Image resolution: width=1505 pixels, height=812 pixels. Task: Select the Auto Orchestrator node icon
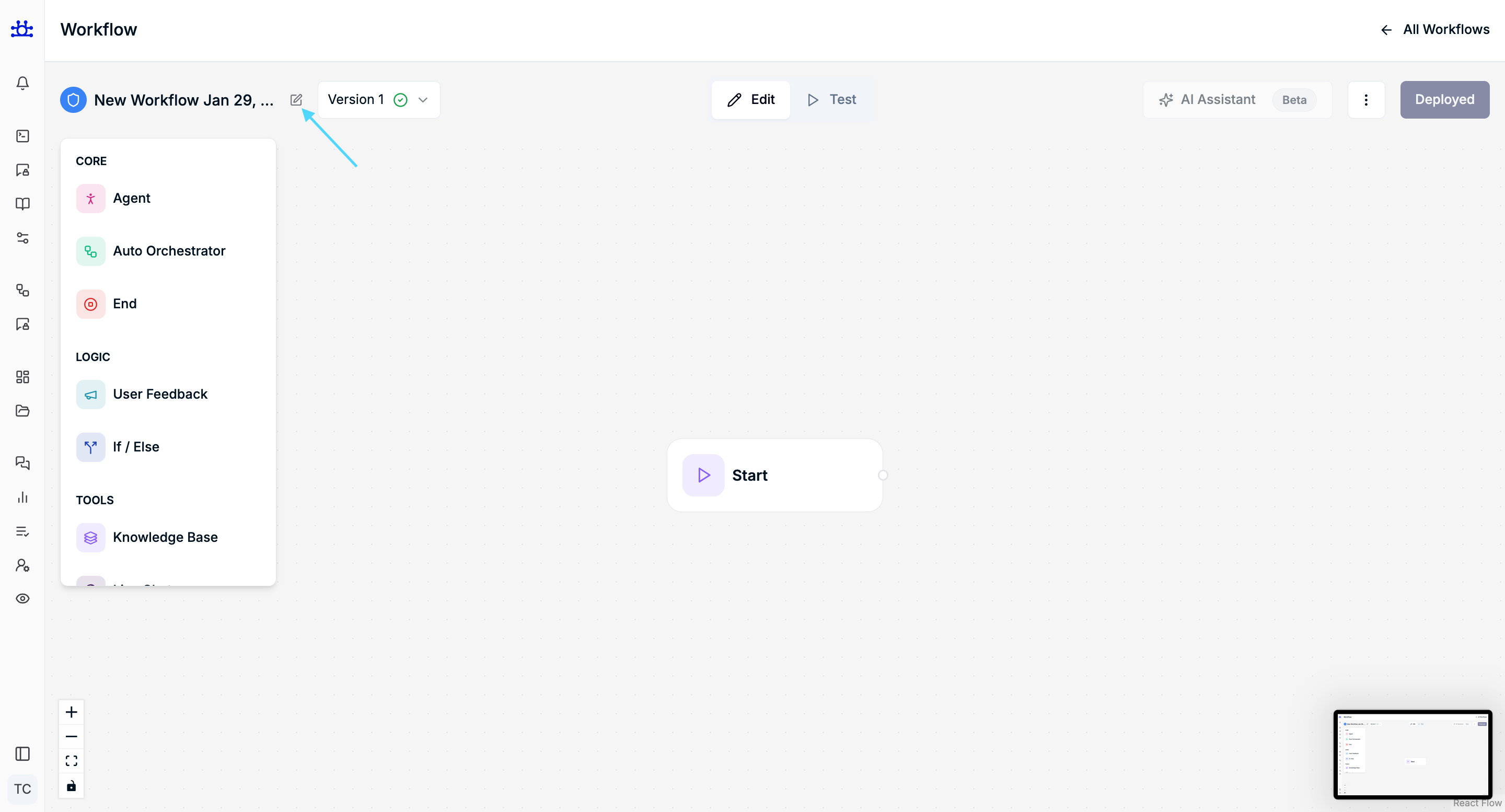click(x=90, y=251)
